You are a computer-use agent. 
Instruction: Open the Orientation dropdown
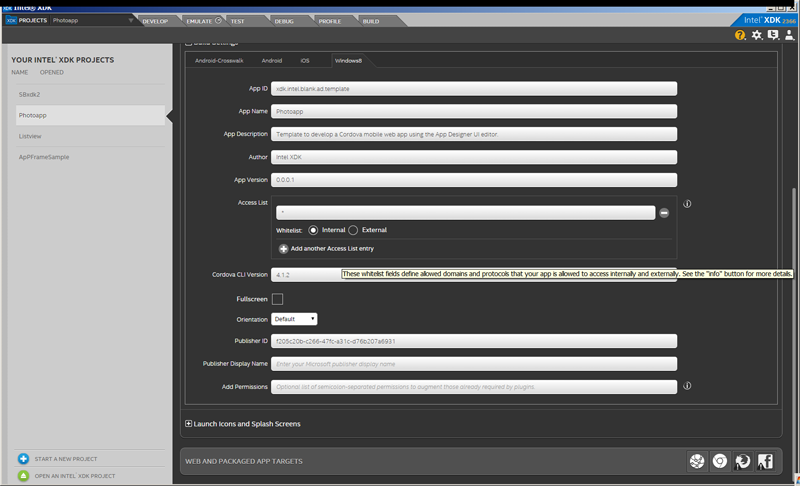coord(294,319)
